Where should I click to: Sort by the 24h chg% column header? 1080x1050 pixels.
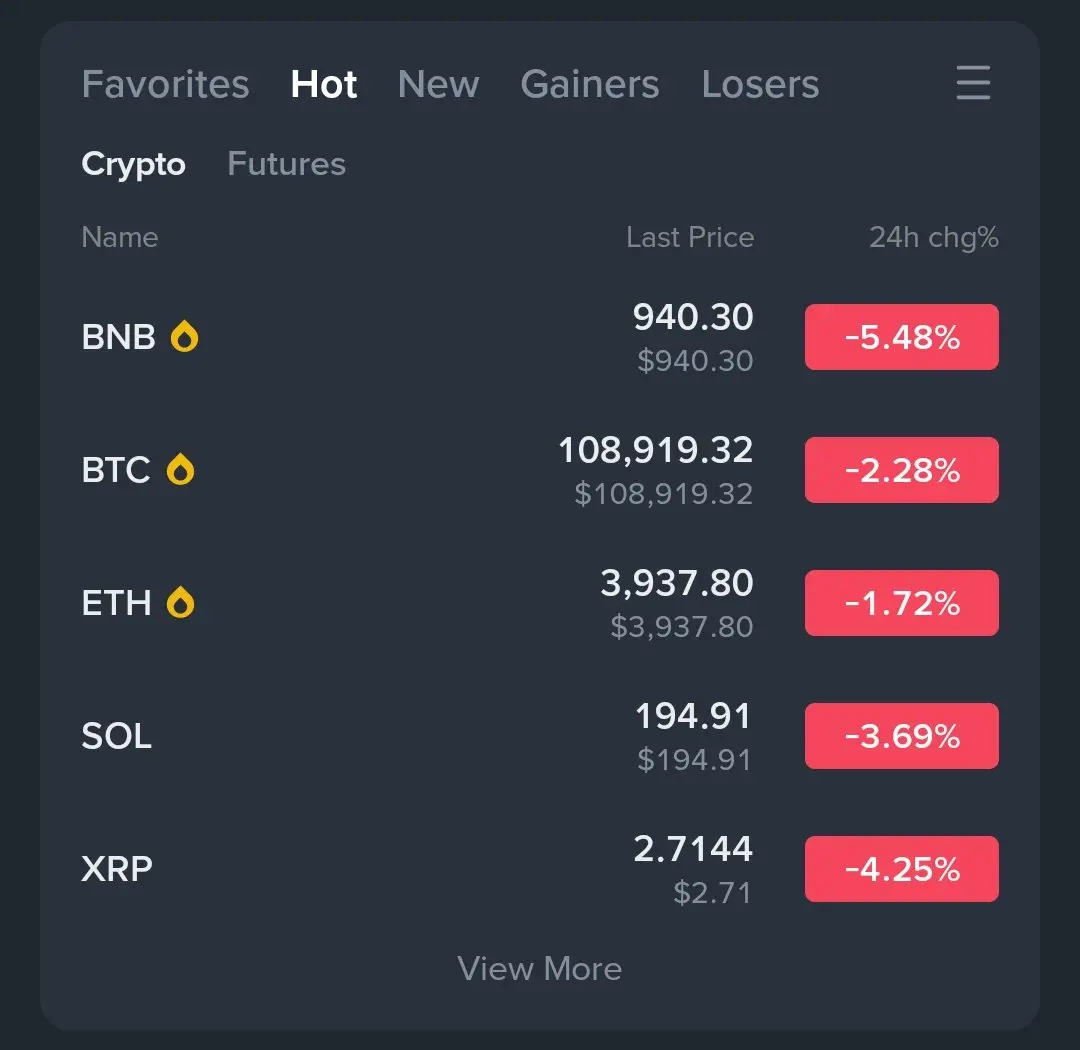[933, 237]
